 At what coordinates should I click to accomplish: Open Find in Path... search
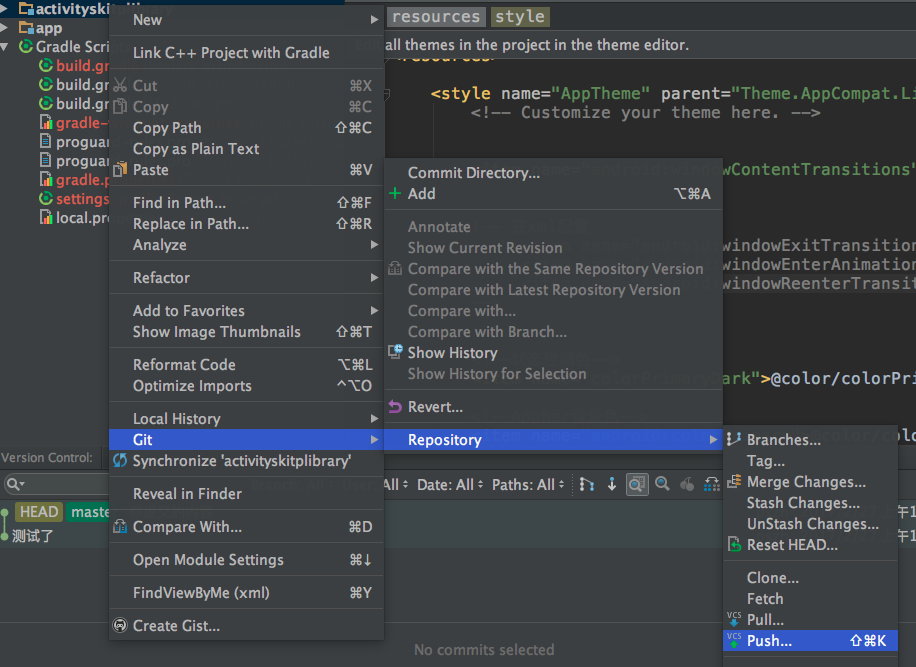click(247, 203)
